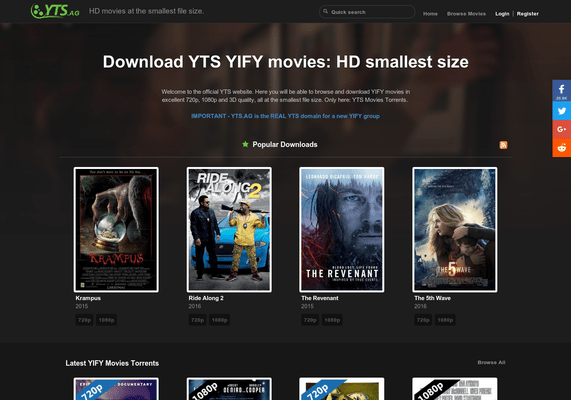The image size is (571, 400).
Task: Open the Ride Along 2 poster
Action: pos(229,230)
